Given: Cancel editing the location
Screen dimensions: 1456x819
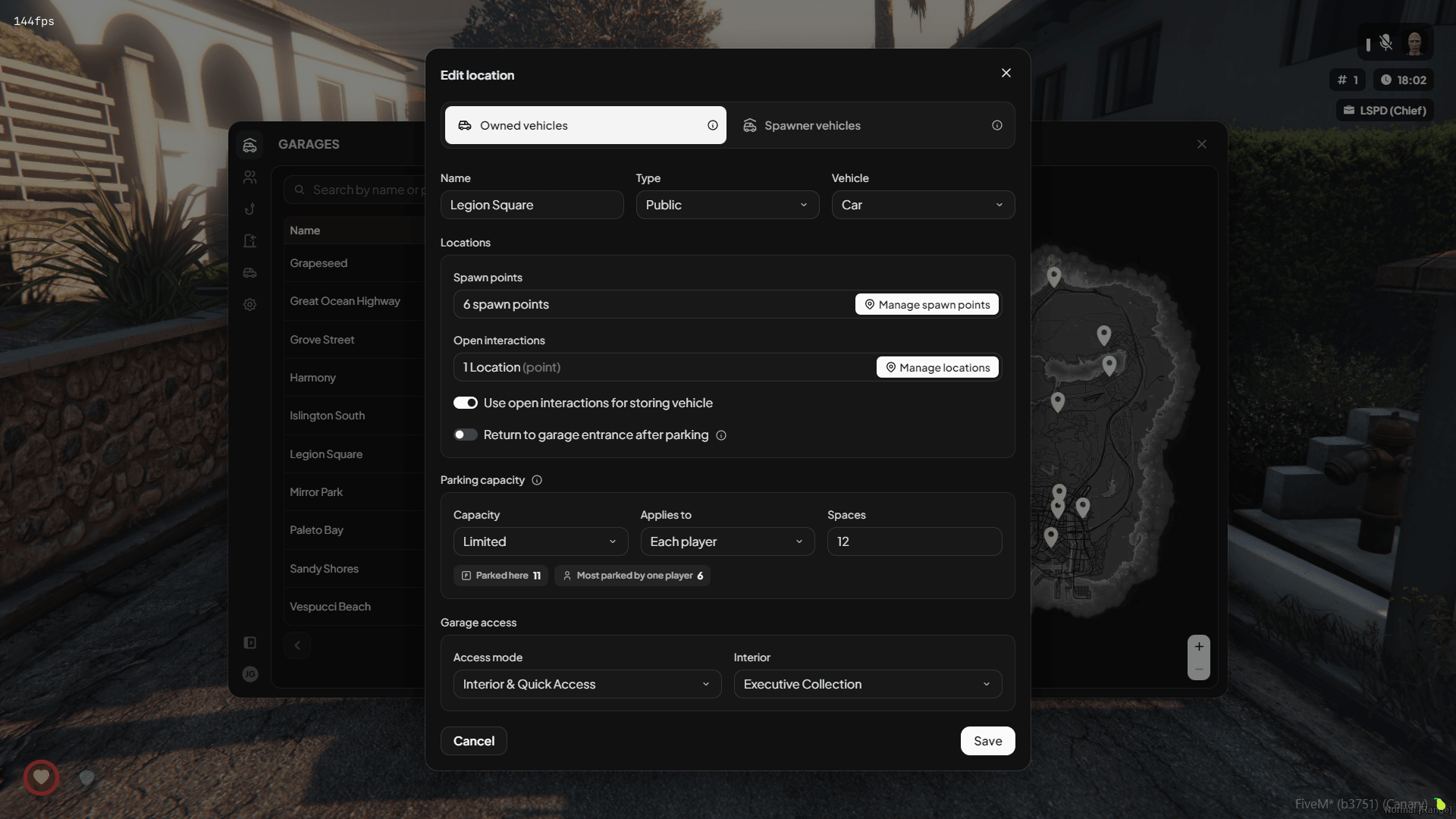Looking at the screenshot, I should (x=474, y=741).
